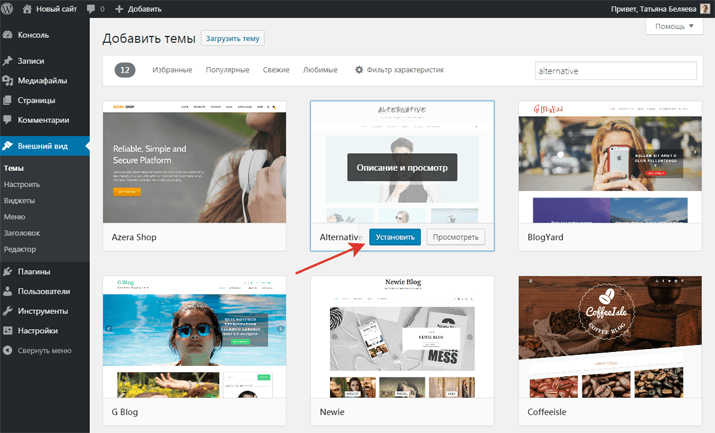
Task: Switch to the Любимые filter tab
Action: pyautogui.click(x=320, y=70)
